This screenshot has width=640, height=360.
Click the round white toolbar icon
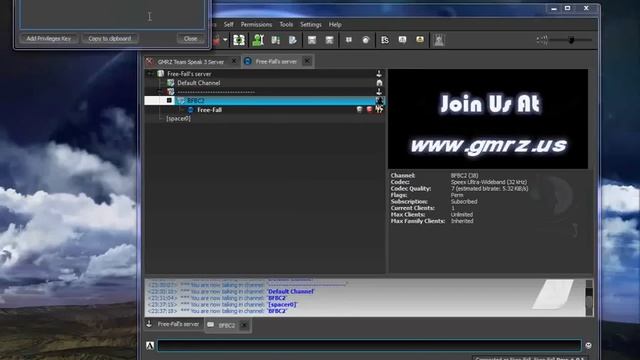(366, 40)
